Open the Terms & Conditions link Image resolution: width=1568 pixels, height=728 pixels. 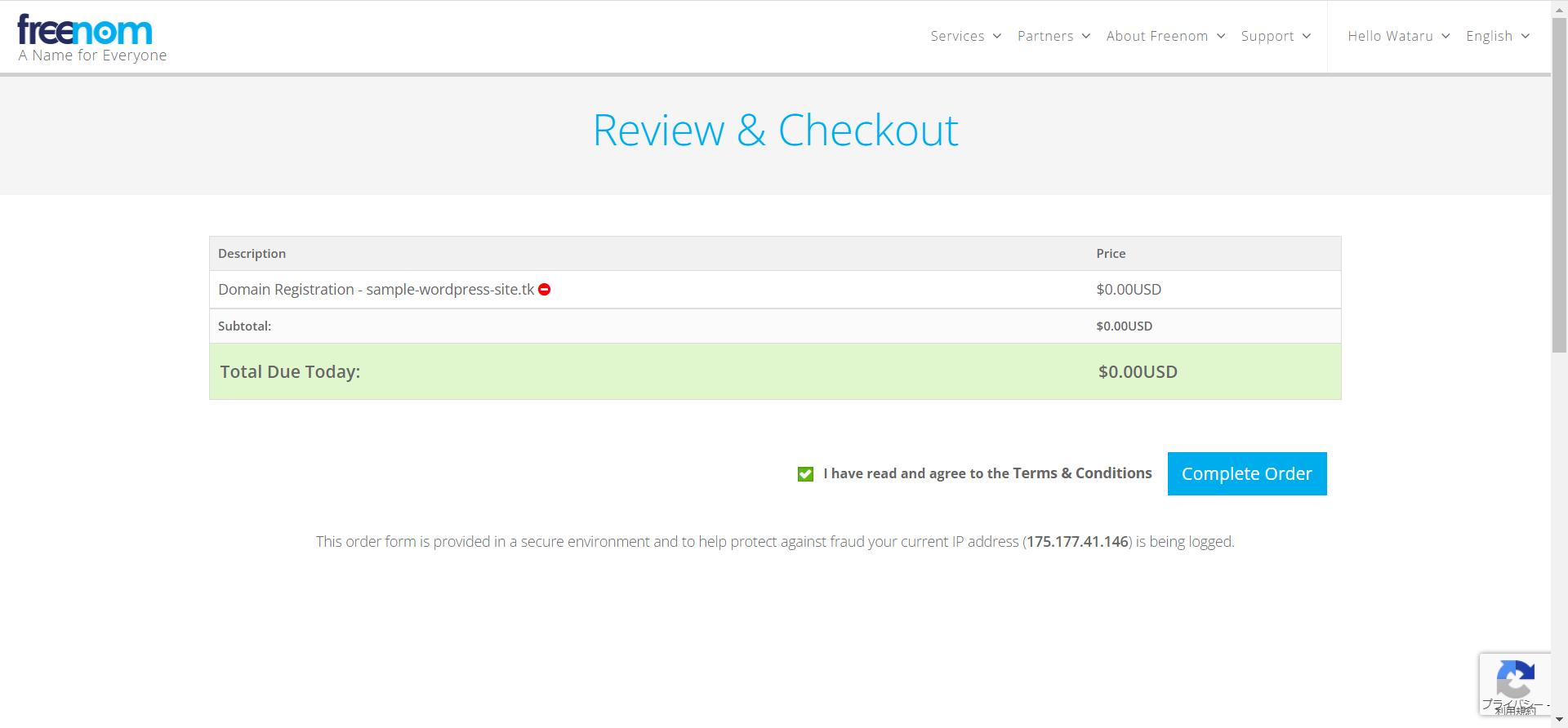[1082, 473]
